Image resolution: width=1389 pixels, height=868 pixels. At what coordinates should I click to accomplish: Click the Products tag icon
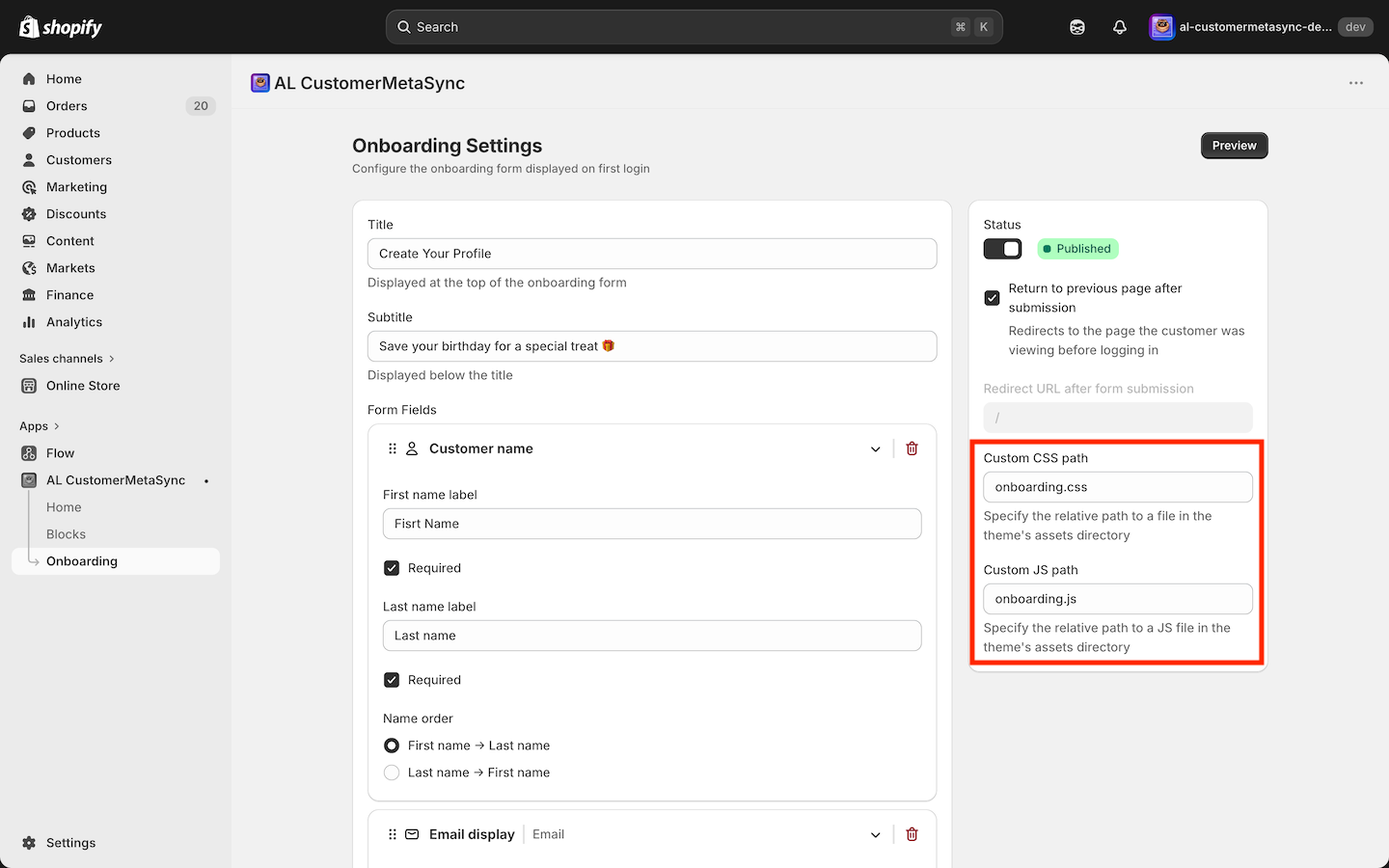tap(29, 133)
